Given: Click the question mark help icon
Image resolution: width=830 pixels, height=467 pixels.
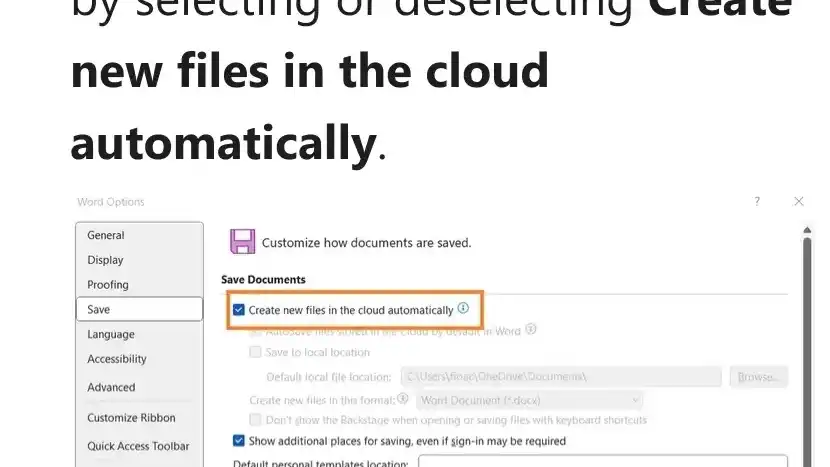Looking at the screenshot, I should click(757, 201).
